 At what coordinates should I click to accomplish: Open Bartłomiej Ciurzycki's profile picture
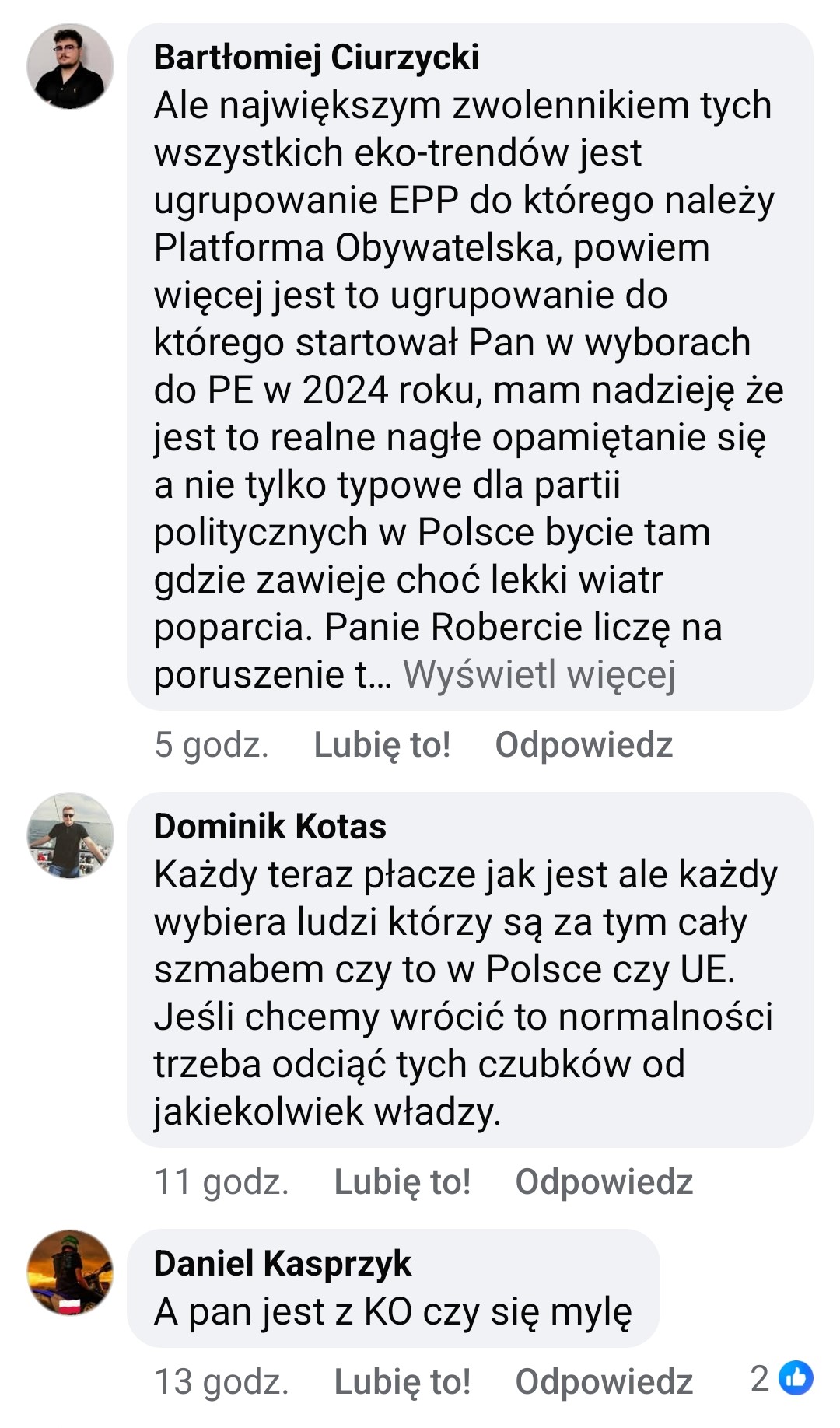[x=70, y=66]
